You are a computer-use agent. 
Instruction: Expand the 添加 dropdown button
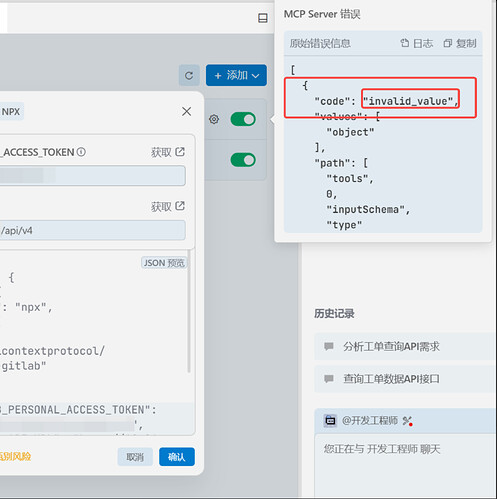tap(236, 75)
